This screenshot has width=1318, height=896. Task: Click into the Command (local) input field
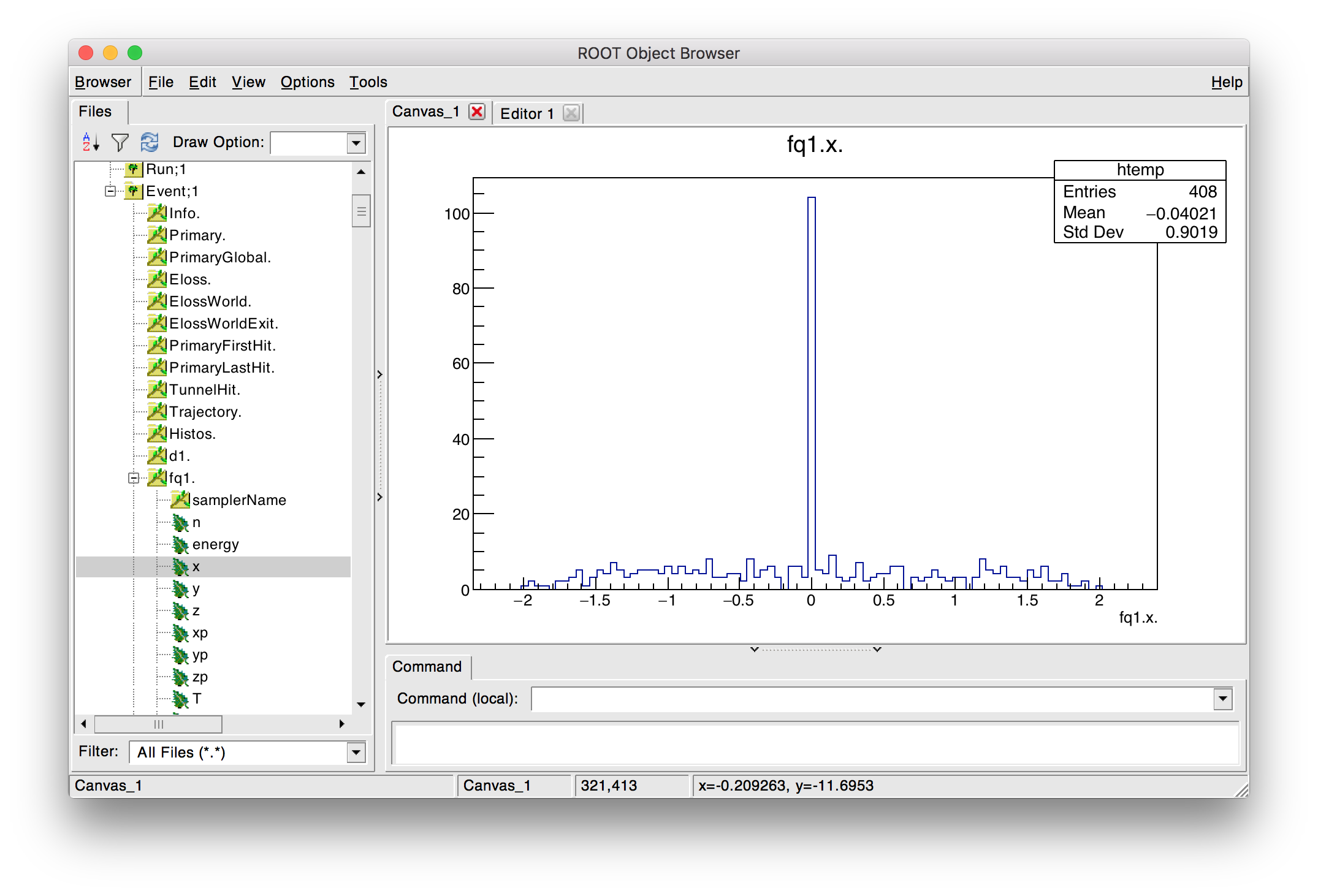pos(872,699)
